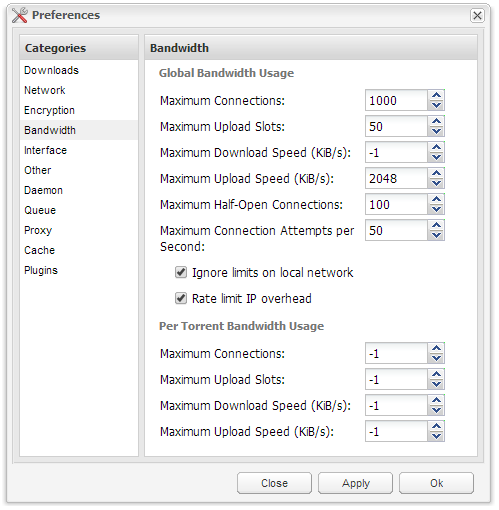Increase global Maximum Download Speed with up arrow
The width and height of the screenshot is (499, 510).
436,147
